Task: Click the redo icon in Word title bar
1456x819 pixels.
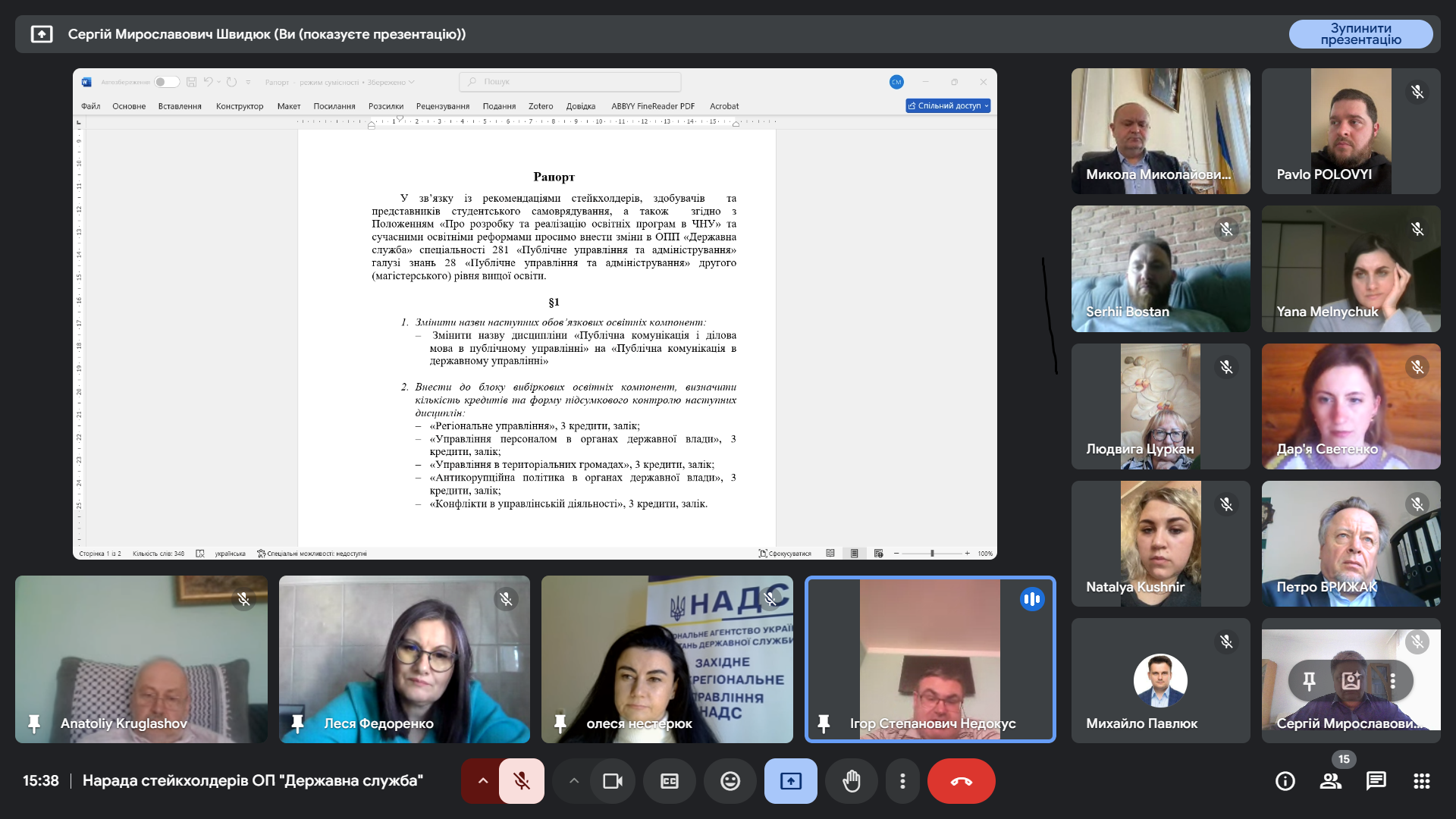Action: [x=232, y=82]
